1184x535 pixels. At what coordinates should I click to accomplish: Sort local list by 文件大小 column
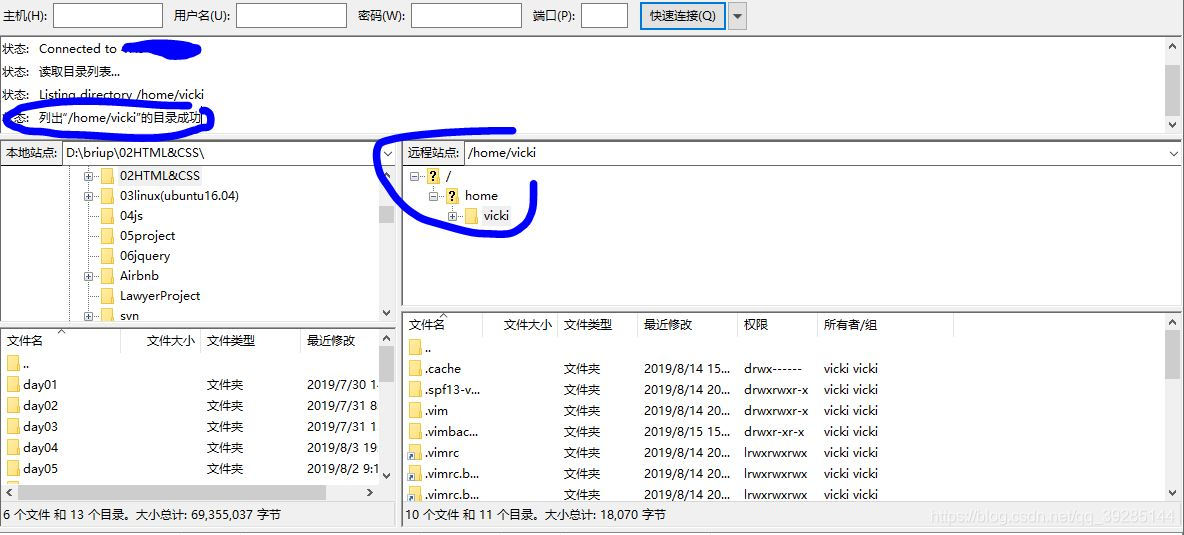click(161, 340)
